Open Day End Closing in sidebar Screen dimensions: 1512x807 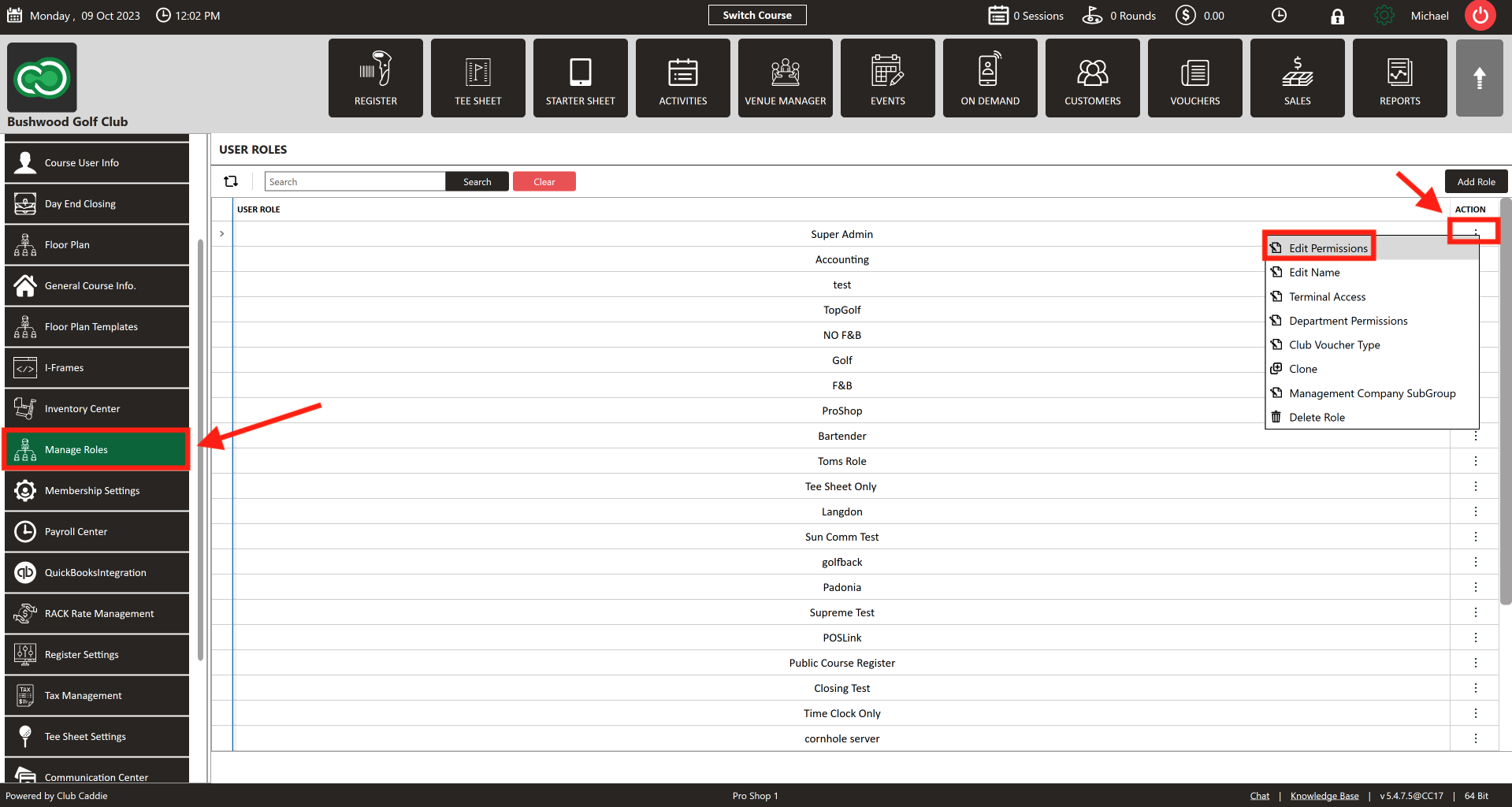pos(97,204)
